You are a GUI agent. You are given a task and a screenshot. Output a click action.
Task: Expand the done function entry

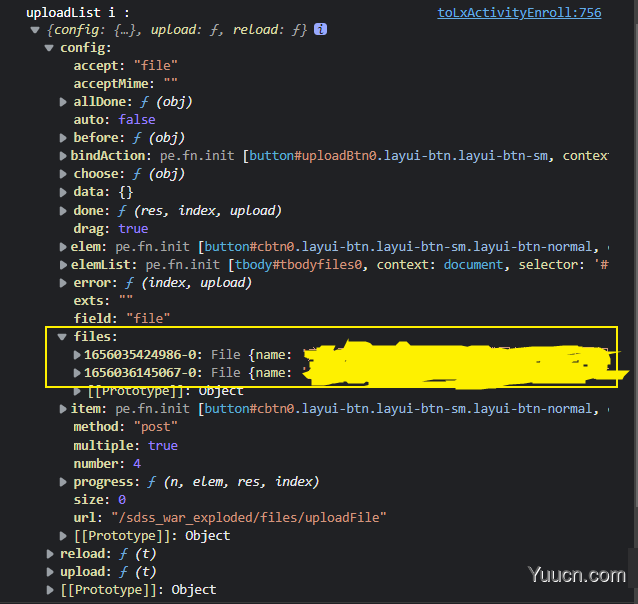[x=63, y=211]
